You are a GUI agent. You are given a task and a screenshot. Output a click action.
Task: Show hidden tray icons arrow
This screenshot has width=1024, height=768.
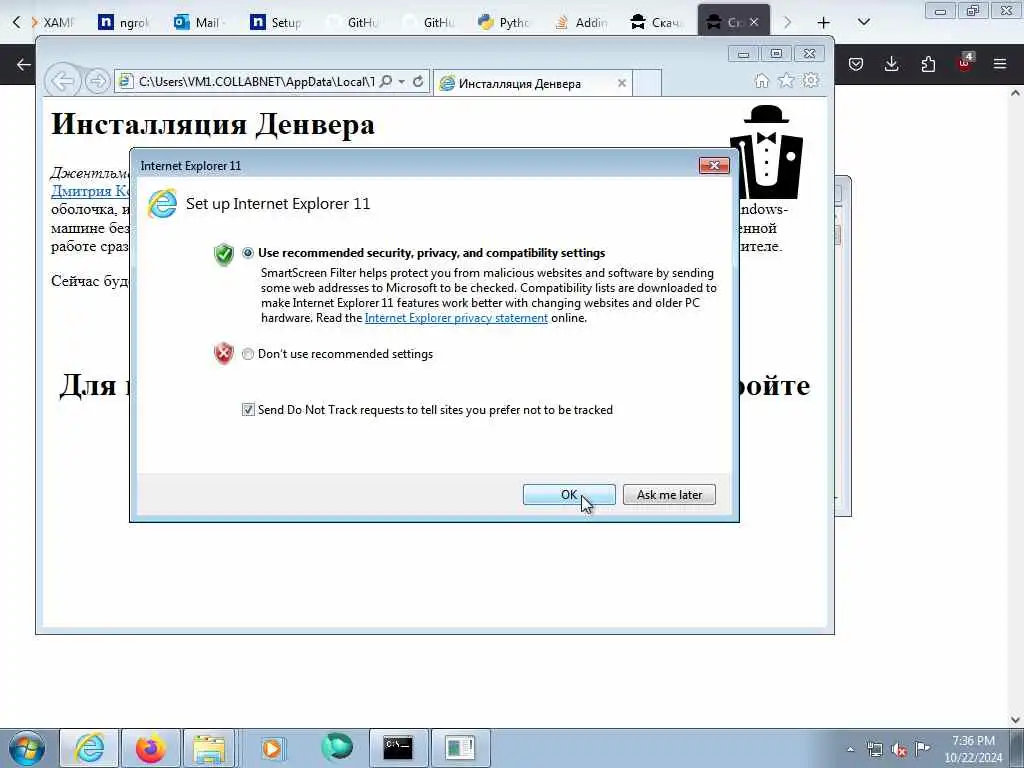pyautogui.click(x=850, y=749)
